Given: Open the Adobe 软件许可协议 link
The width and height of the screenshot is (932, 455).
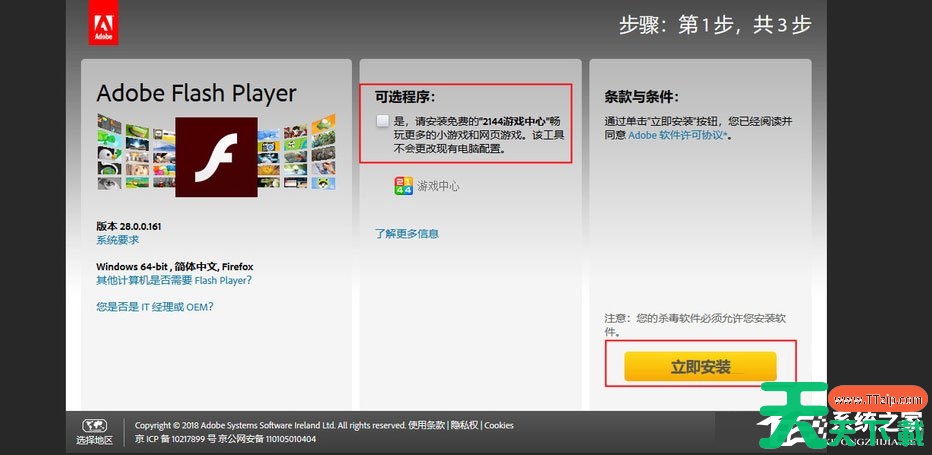Looking at the screenshot, I should 678,135.
